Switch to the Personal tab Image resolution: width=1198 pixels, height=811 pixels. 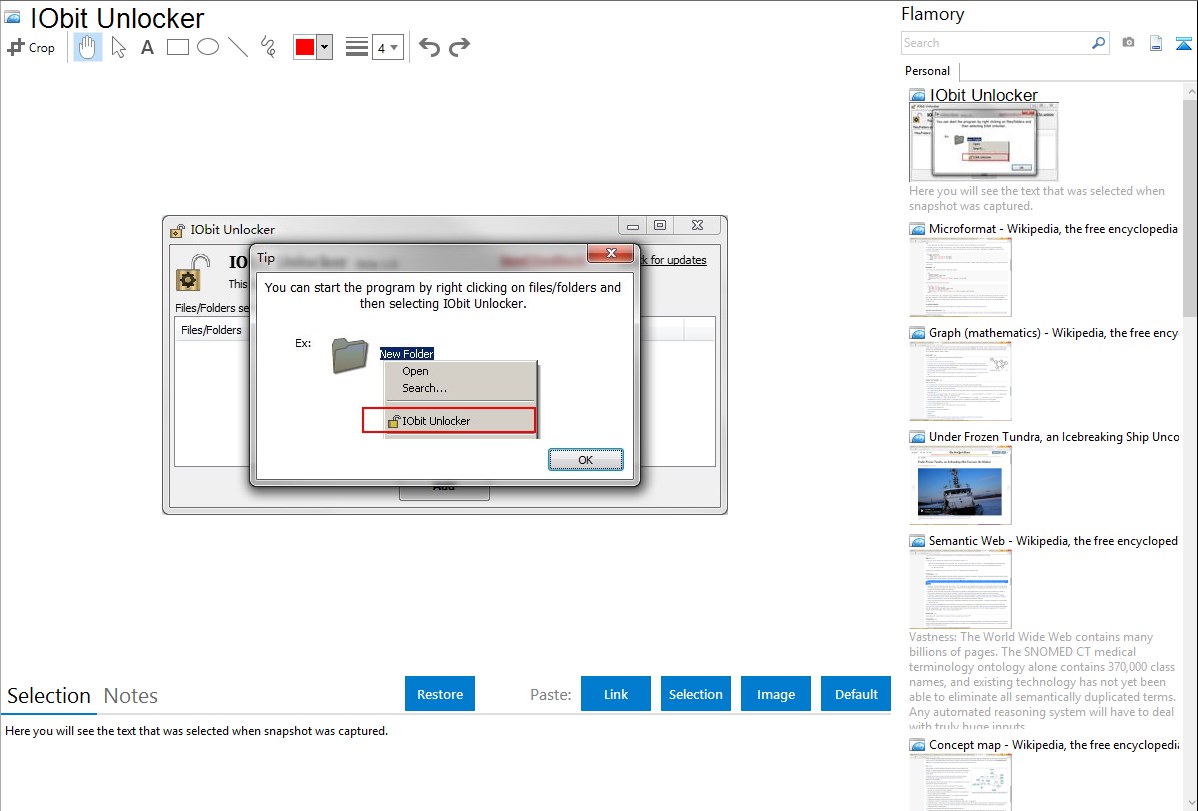pos(928,71)
